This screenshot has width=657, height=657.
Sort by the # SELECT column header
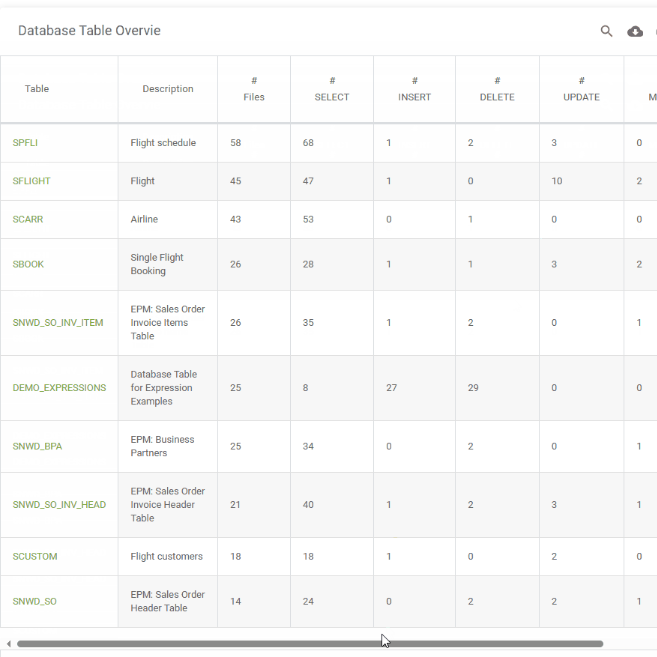coord(332,89)
